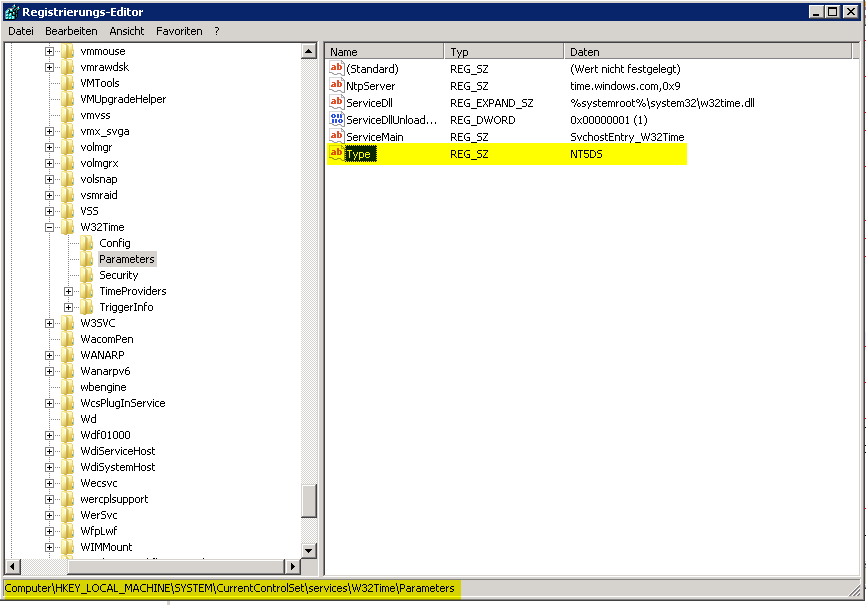This screenshot has width=866, height=605.
Task: Open the Ansicht menu
Action: (x=127, y=31)
